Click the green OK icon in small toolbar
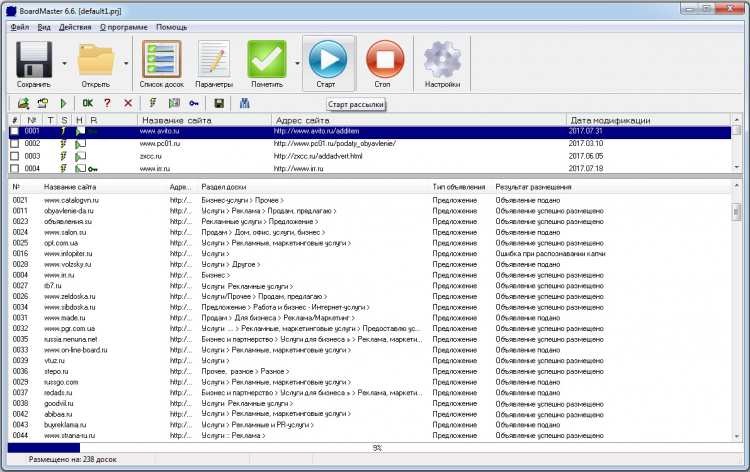750x472 pixels. pos(88,103)
